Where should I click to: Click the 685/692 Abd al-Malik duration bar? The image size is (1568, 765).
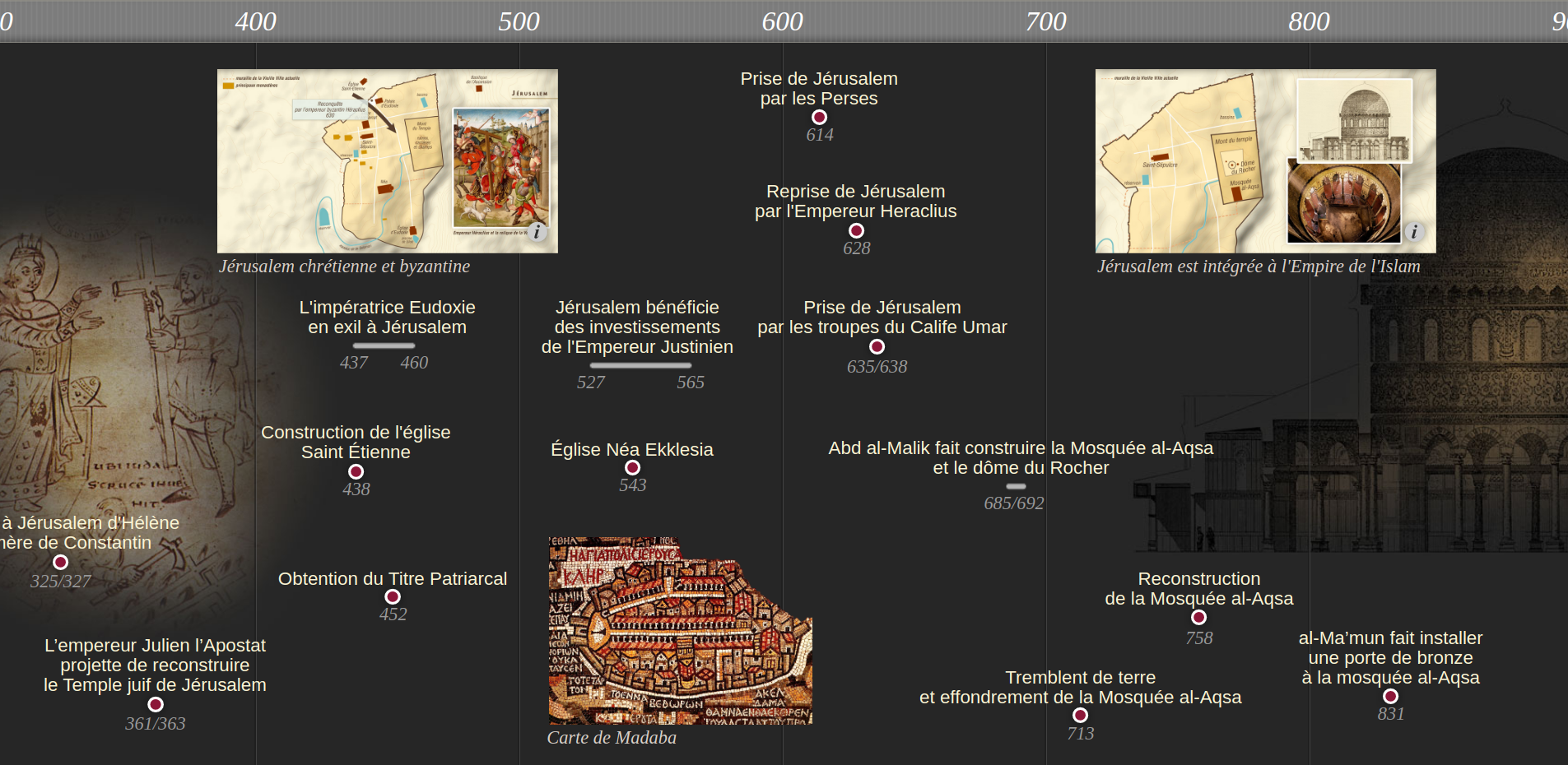(1017, 486)
